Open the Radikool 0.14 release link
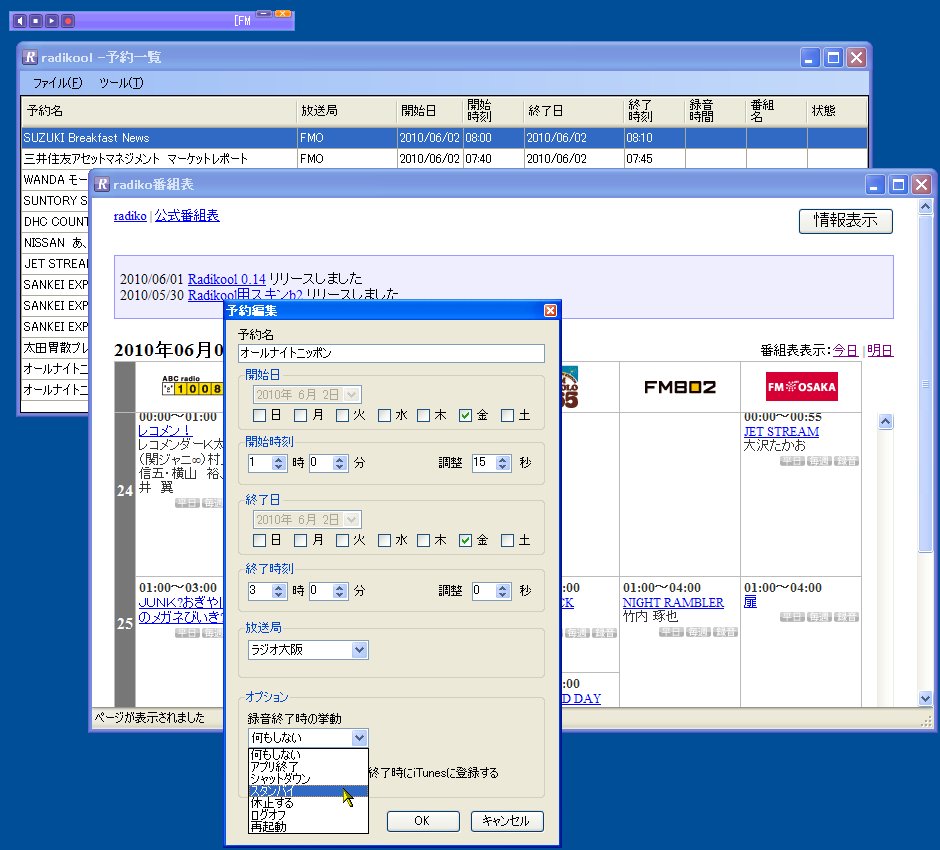The height and width of the screenshot is (850, 940). click(x=227, y=279)
